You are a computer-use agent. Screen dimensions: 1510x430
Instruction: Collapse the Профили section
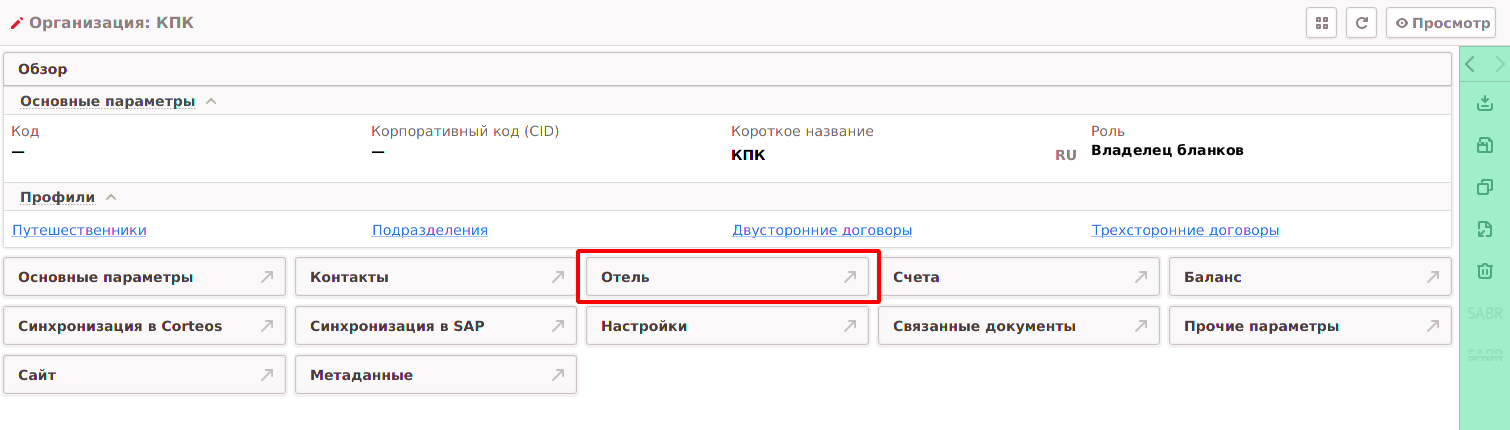coord(111,197)
